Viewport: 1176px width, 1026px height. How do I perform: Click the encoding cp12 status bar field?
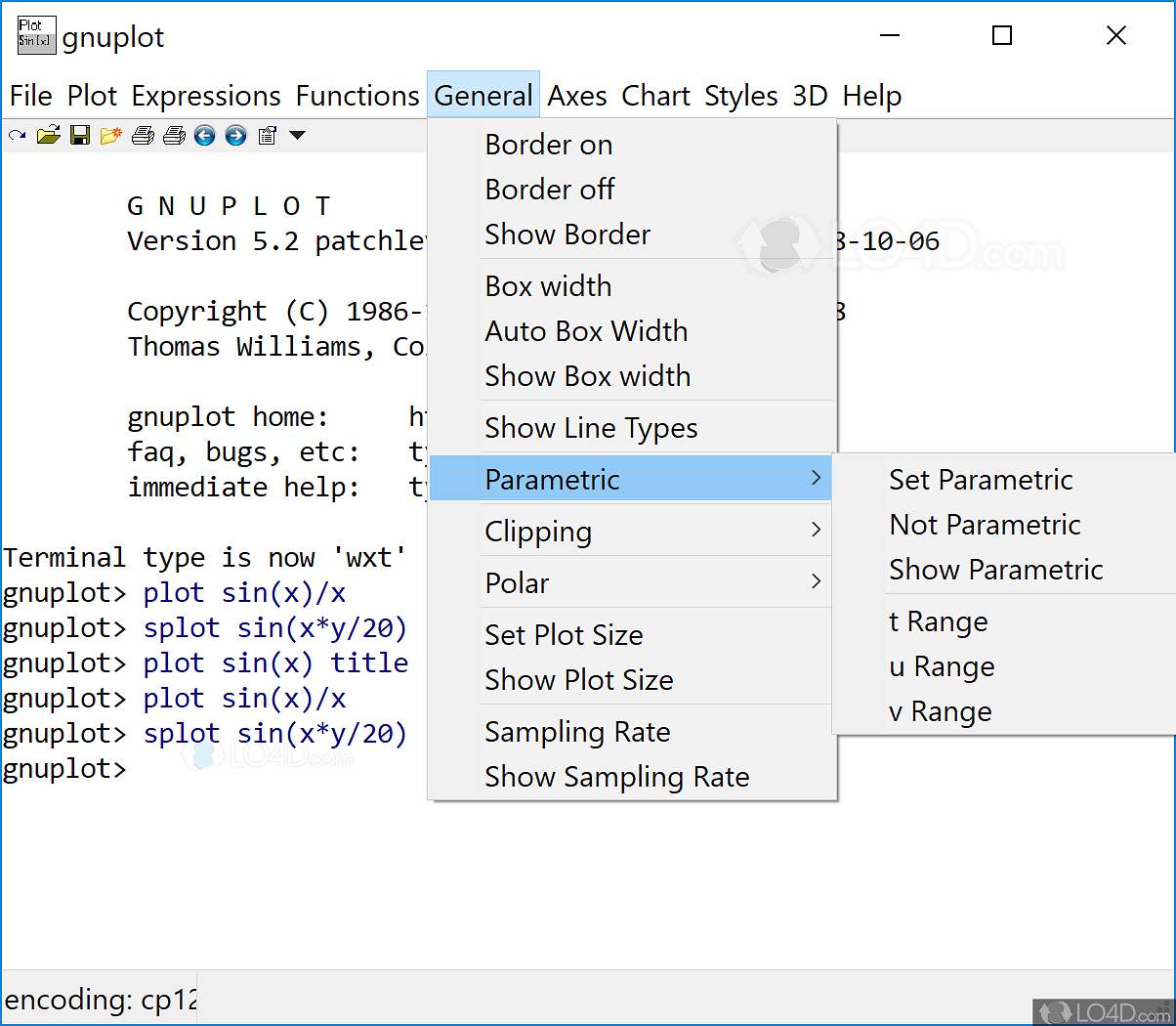pyautogui.click(x=98, y=1000)
